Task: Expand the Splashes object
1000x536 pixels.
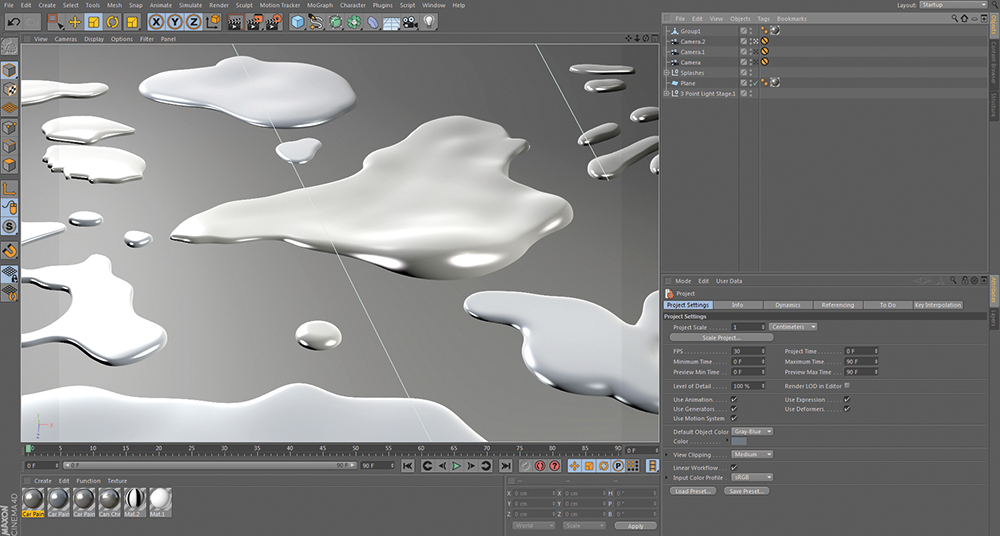Action: [666, 73]
